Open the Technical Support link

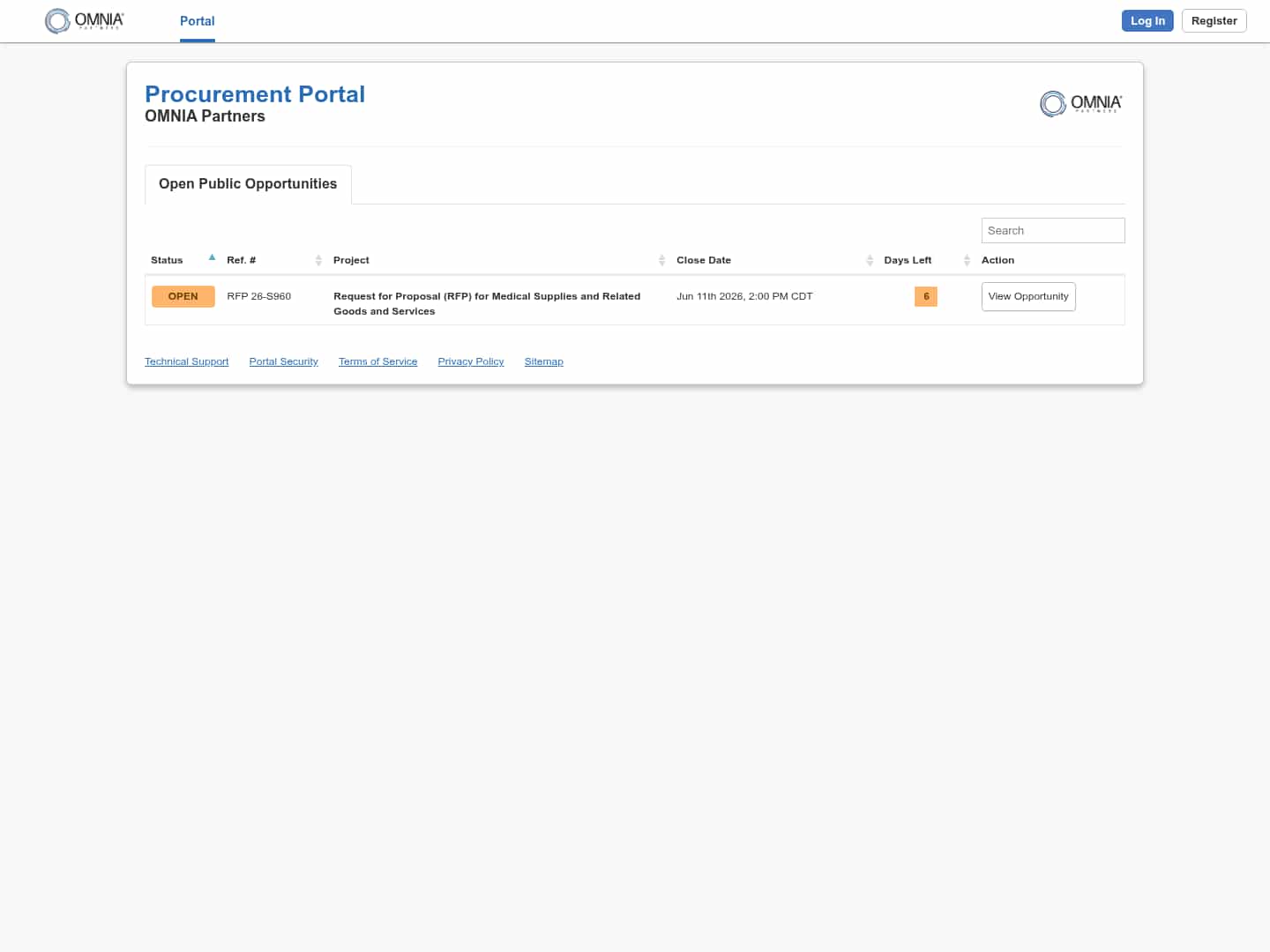click(186, 361)
